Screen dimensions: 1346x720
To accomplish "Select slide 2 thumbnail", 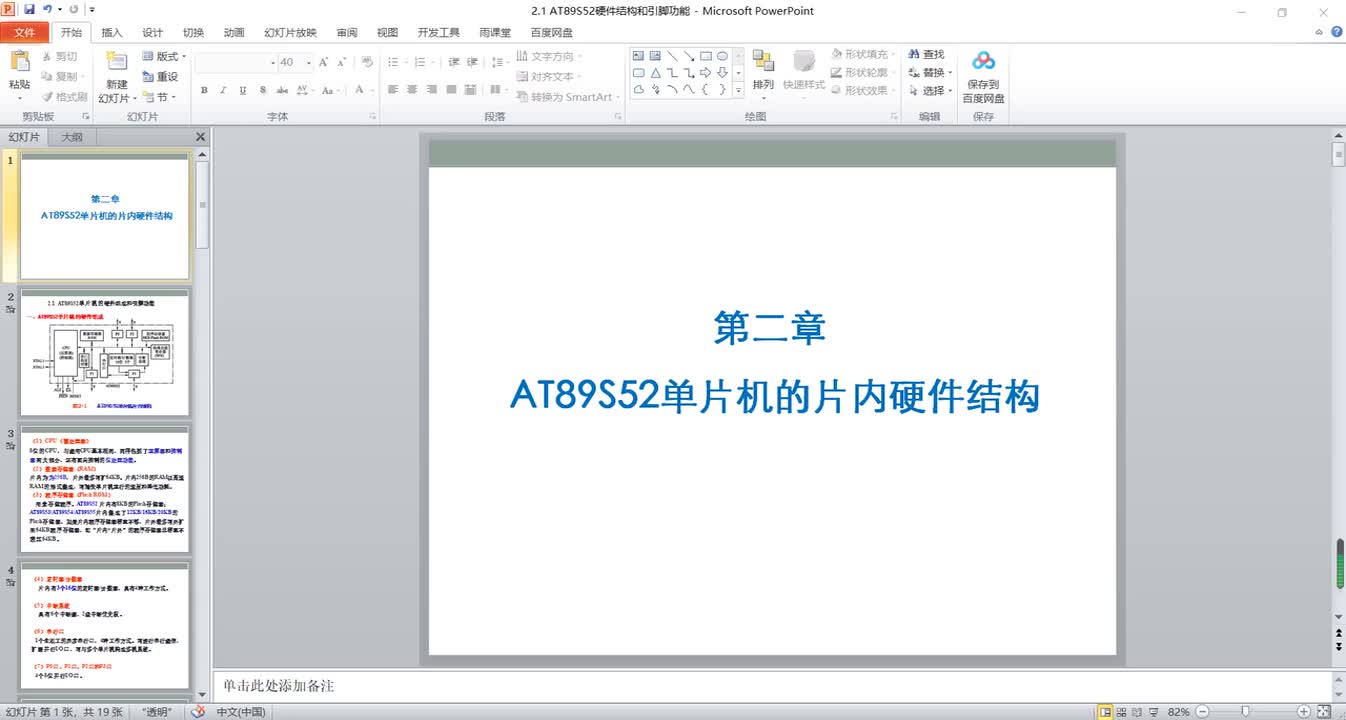I will (105, 354).
